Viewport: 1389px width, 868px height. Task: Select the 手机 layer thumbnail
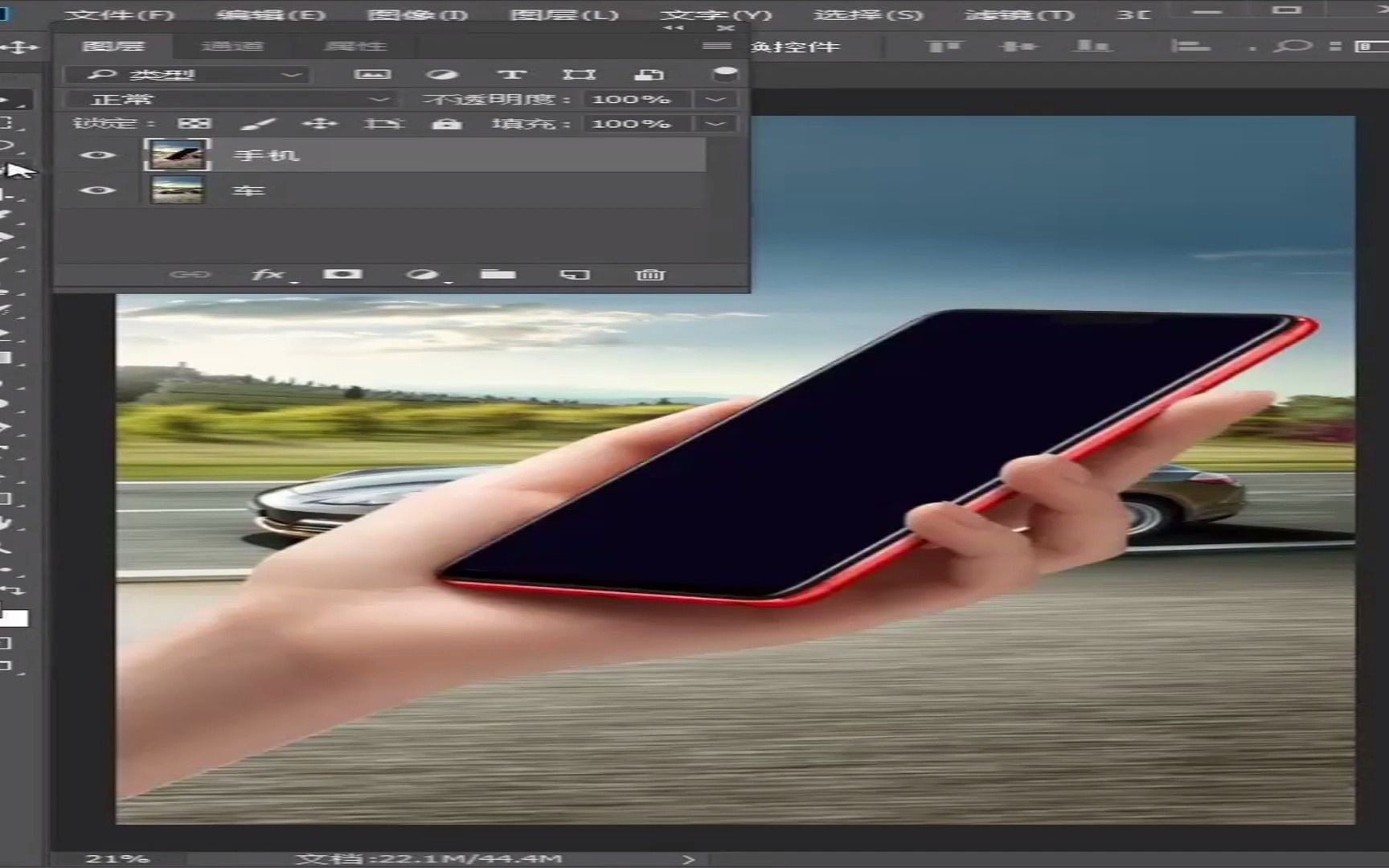point(177,154)
